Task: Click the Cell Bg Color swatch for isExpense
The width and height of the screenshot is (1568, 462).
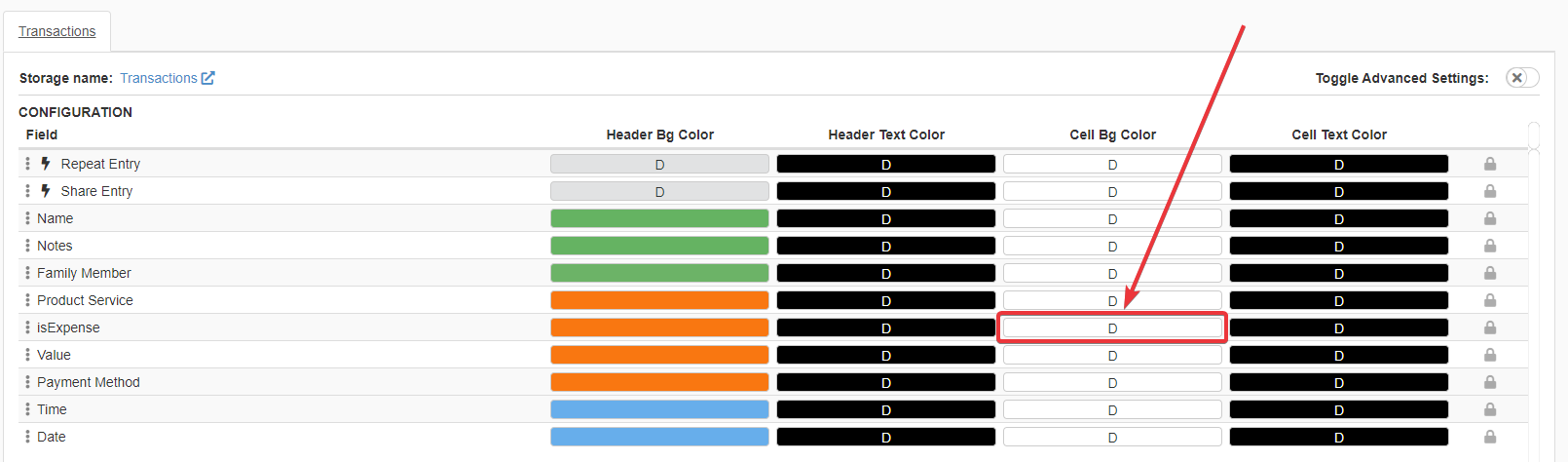Action: click(x=1112, y=327)
